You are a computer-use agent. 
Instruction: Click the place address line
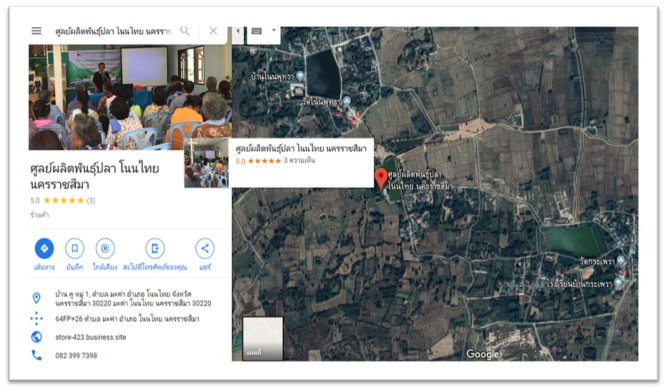133,299
